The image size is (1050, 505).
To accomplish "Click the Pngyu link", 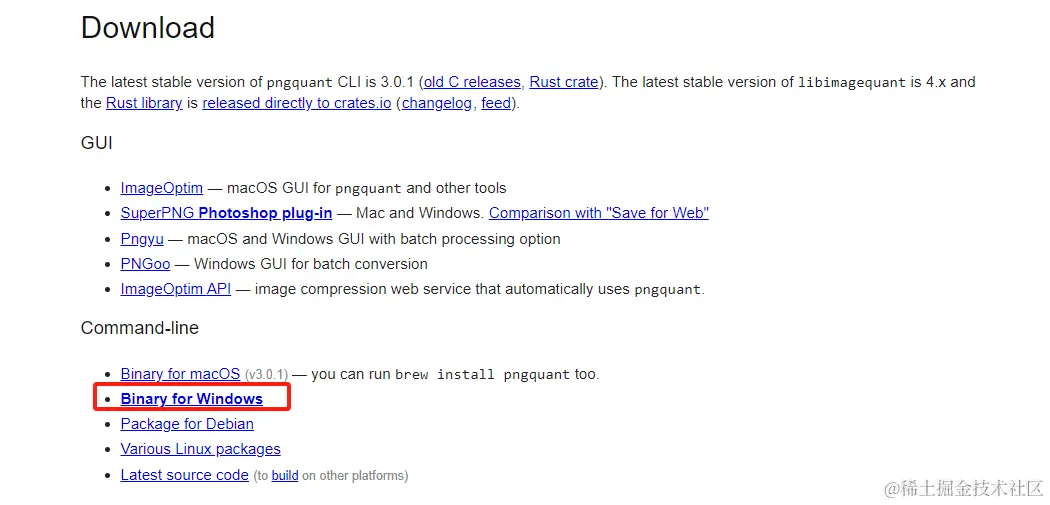I will [x=141, y=239].
